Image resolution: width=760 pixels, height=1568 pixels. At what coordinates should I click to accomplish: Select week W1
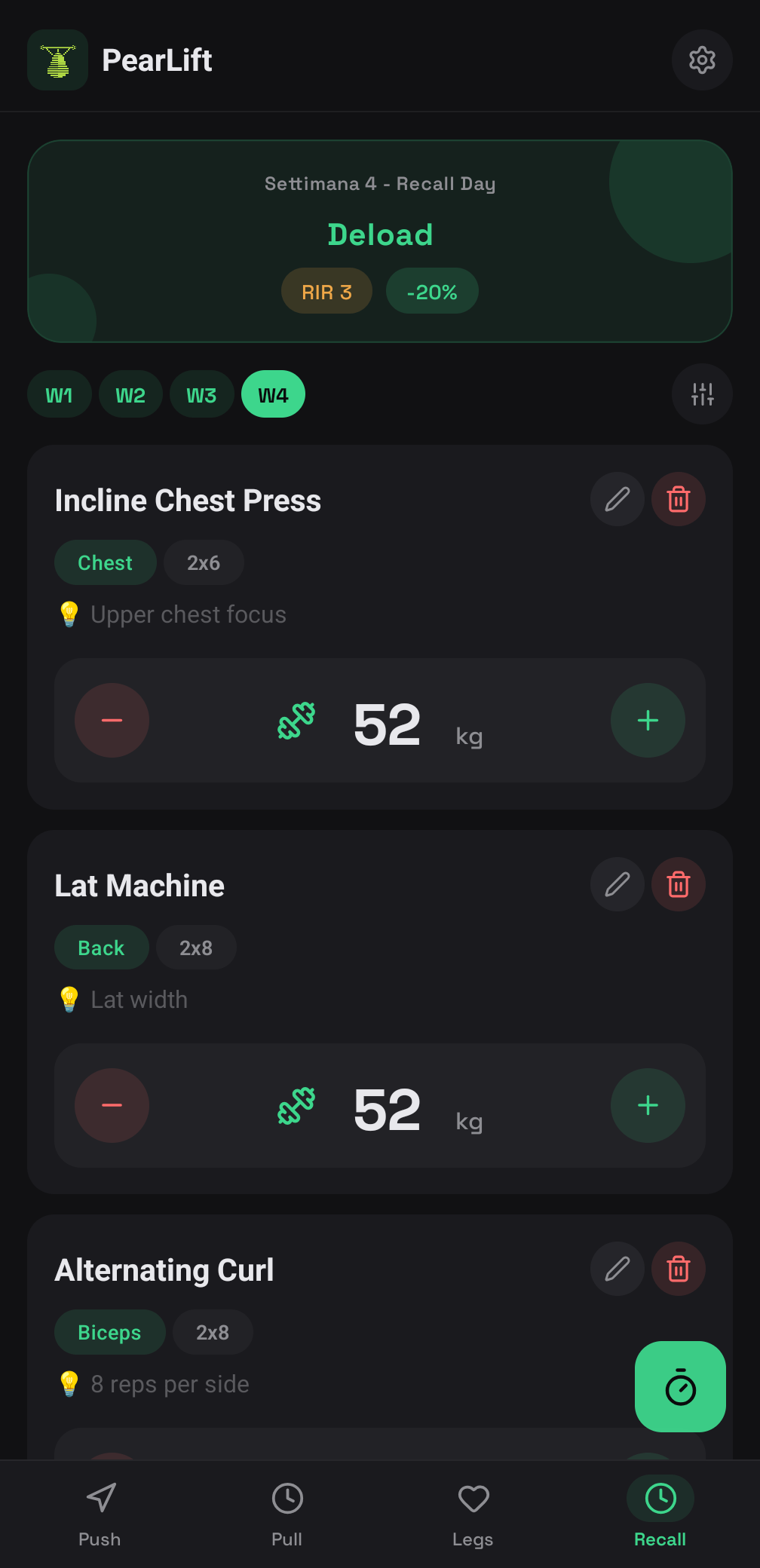point(60,394)
